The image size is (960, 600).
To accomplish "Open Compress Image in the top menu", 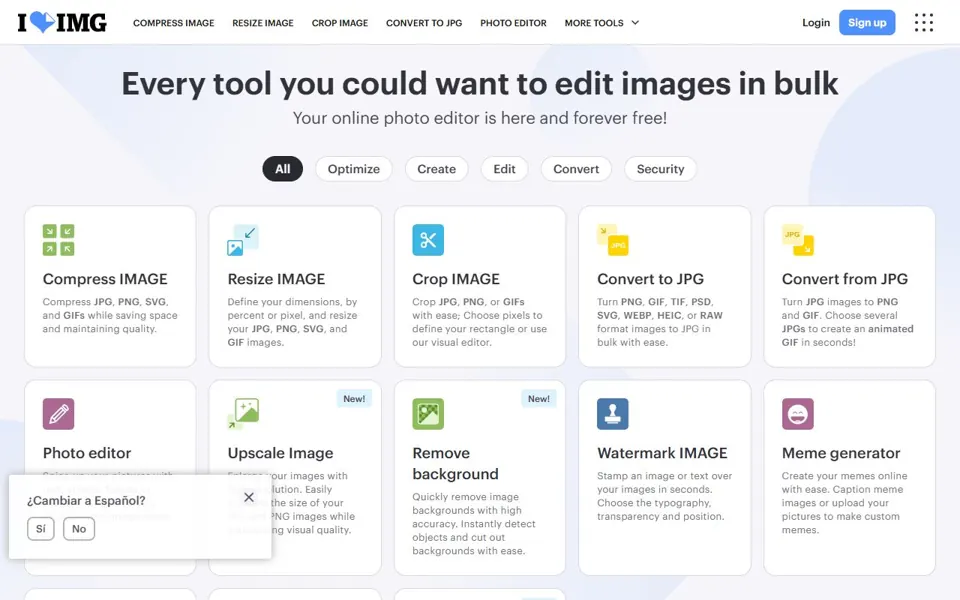I will pyautogui.click(x=173, y=23).
